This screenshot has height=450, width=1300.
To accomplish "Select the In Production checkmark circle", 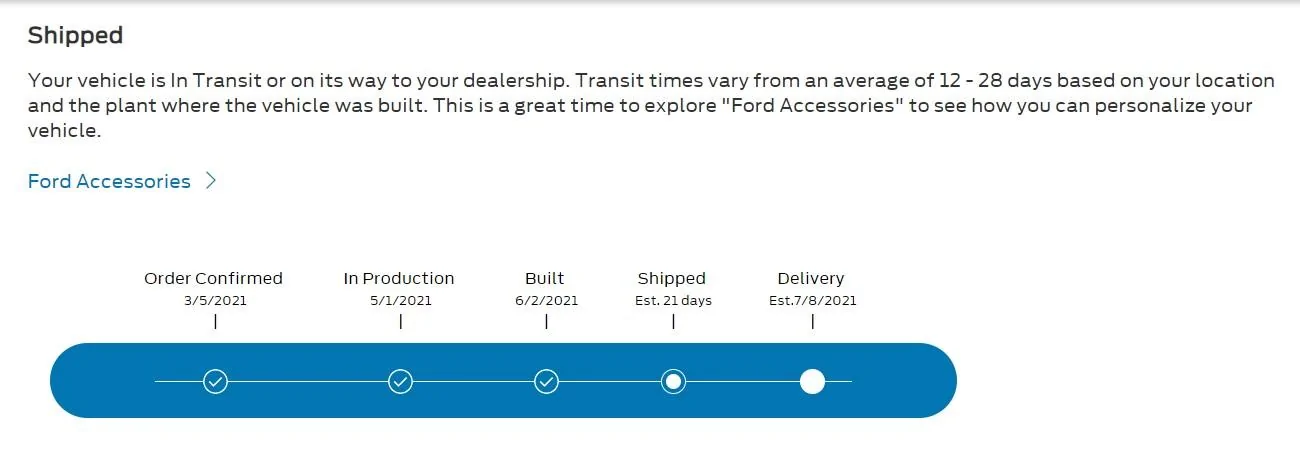I will coord(400,381).
